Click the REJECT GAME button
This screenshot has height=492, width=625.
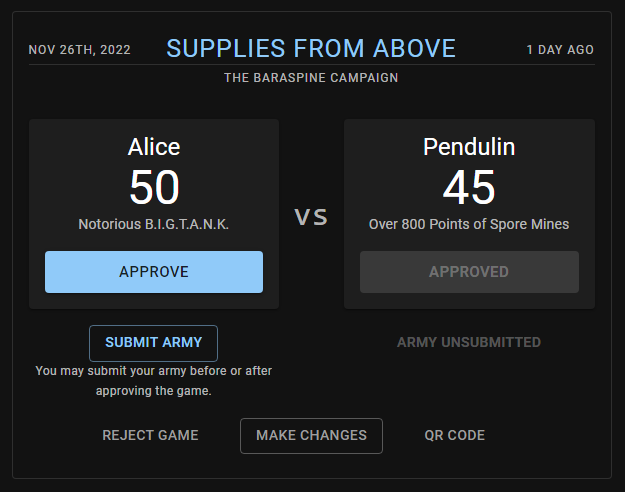tap(150, 435)
